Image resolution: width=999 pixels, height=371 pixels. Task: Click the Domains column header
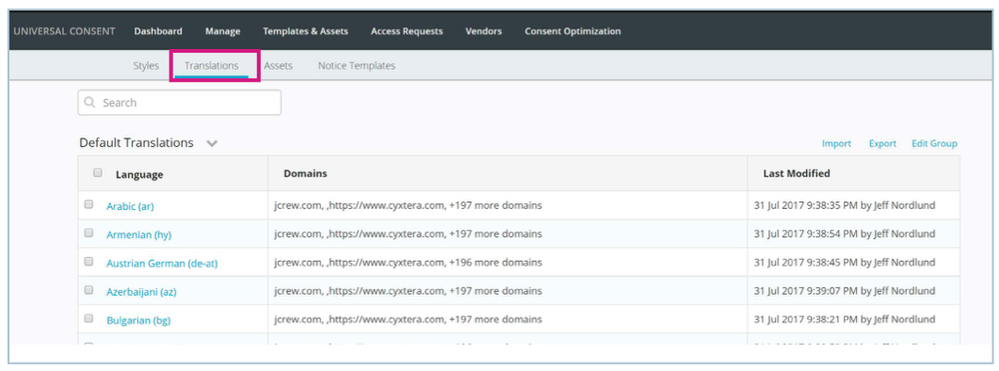point(306,173)
